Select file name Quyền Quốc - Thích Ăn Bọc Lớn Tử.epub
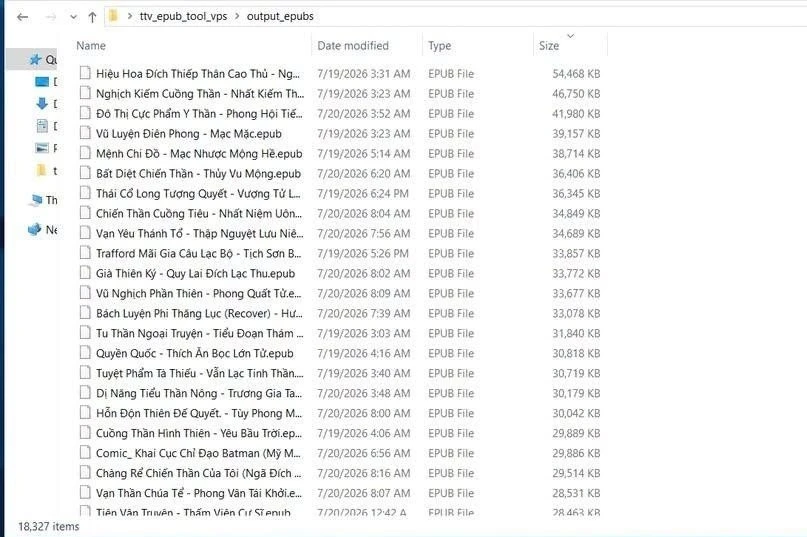The height and width of the screenshot is (537, 807). [x=195, y=354]
